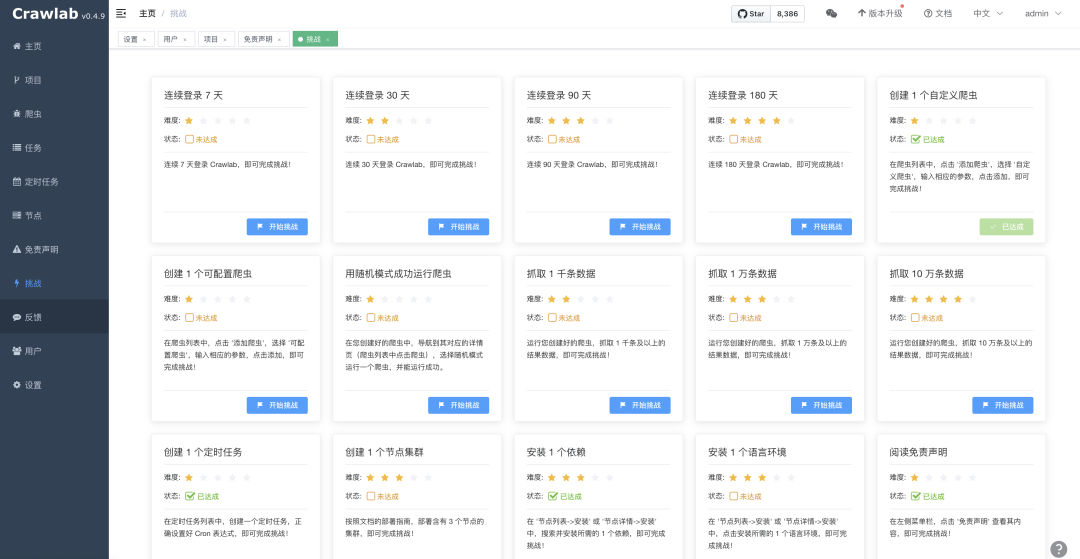
Task: Close the active 挑战 tab with its x
Action: point(327,40)
